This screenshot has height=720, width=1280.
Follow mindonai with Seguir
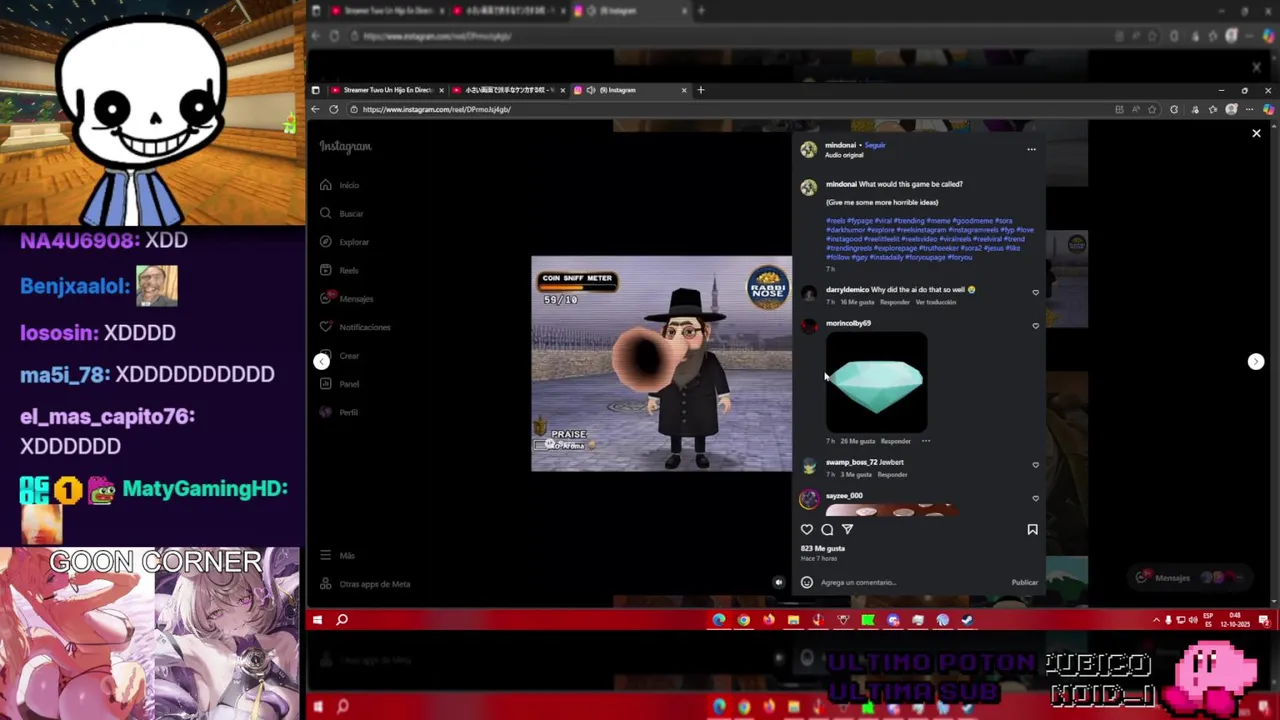coord(875,145)
